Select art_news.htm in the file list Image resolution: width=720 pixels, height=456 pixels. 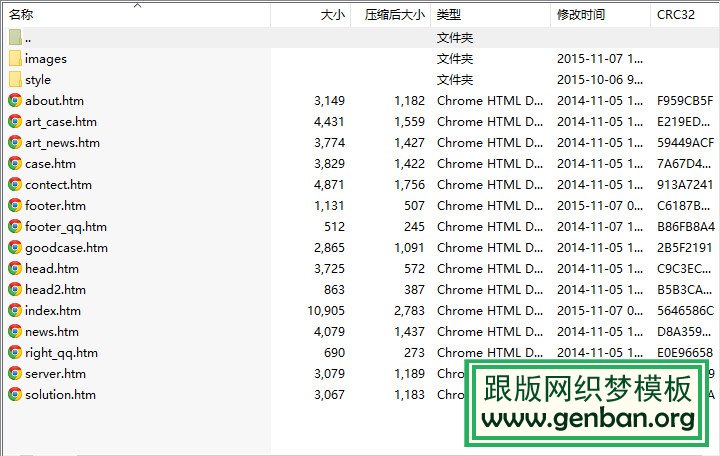62,142
